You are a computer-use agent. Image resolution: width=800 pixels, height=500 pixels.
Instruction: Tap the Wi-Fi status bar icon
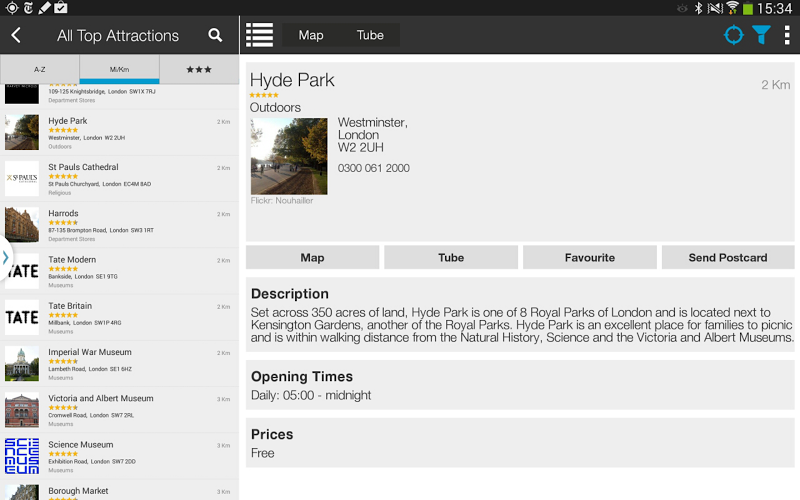pyautogui.click(x=732, y=8)
